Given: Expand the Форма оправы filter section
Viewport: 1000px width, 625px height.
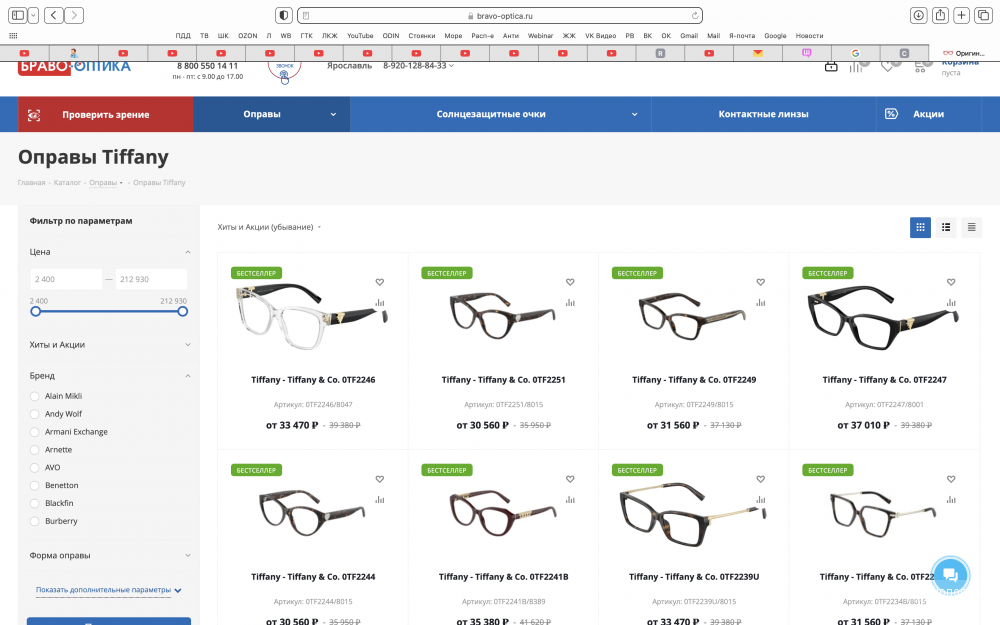Looking at the screenshot, I should click(x=188, y=555).
